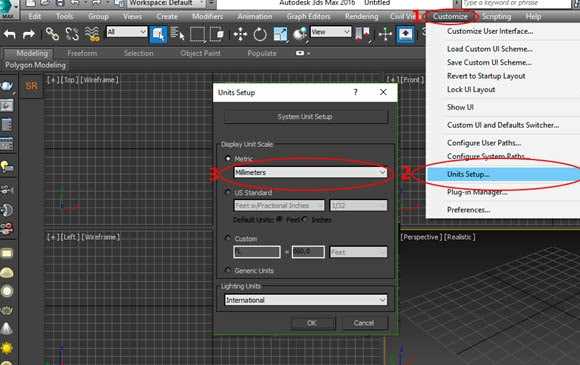Choose Revert to Startup Layout entry
The image size is (580, 365).
[486, 76]
